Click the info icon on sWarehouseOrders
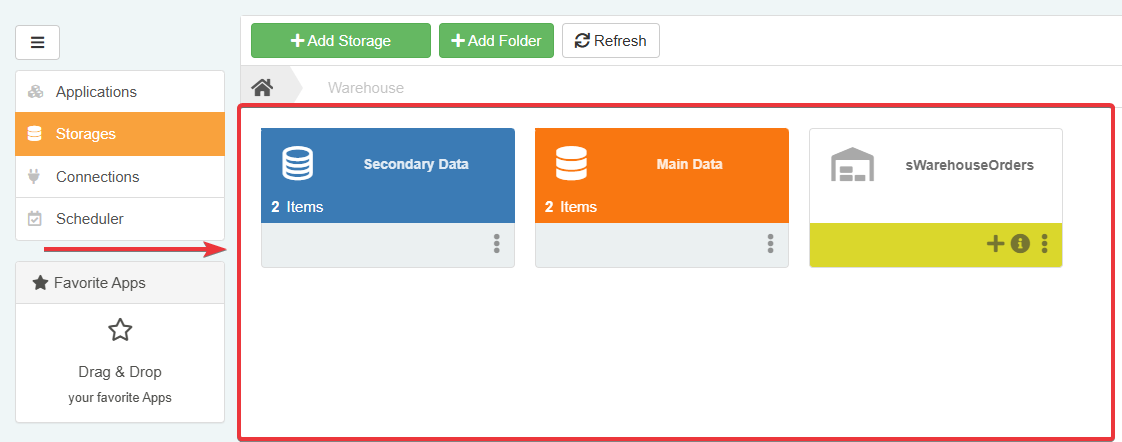Screen dimensions: 1122x442 tap(1020, 243)
